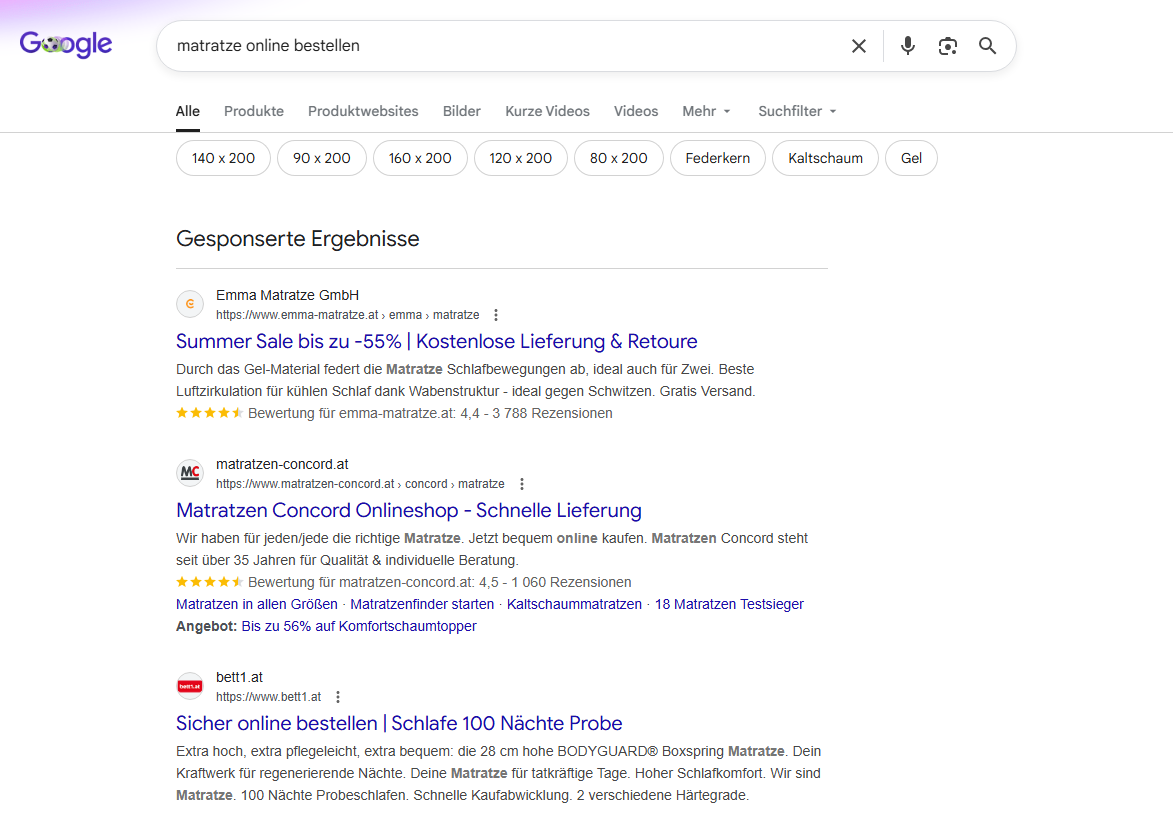Switch to the Produktwebsites tab
The height and width of the screenshot is (820, 1173).
click(363, 111)
